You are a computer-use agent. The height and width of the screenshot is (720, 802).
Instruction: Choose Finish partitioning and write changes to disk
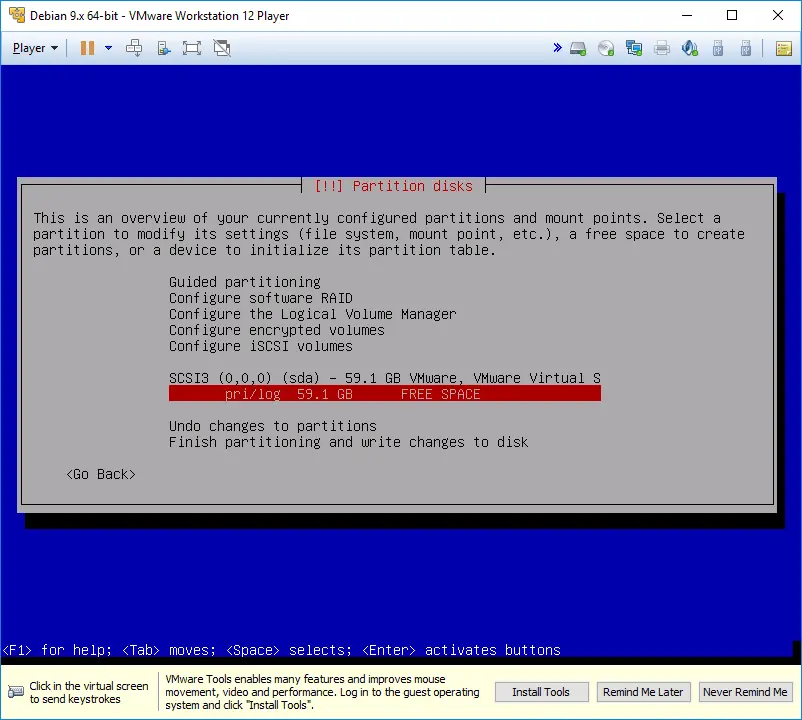tap(348, 442)
